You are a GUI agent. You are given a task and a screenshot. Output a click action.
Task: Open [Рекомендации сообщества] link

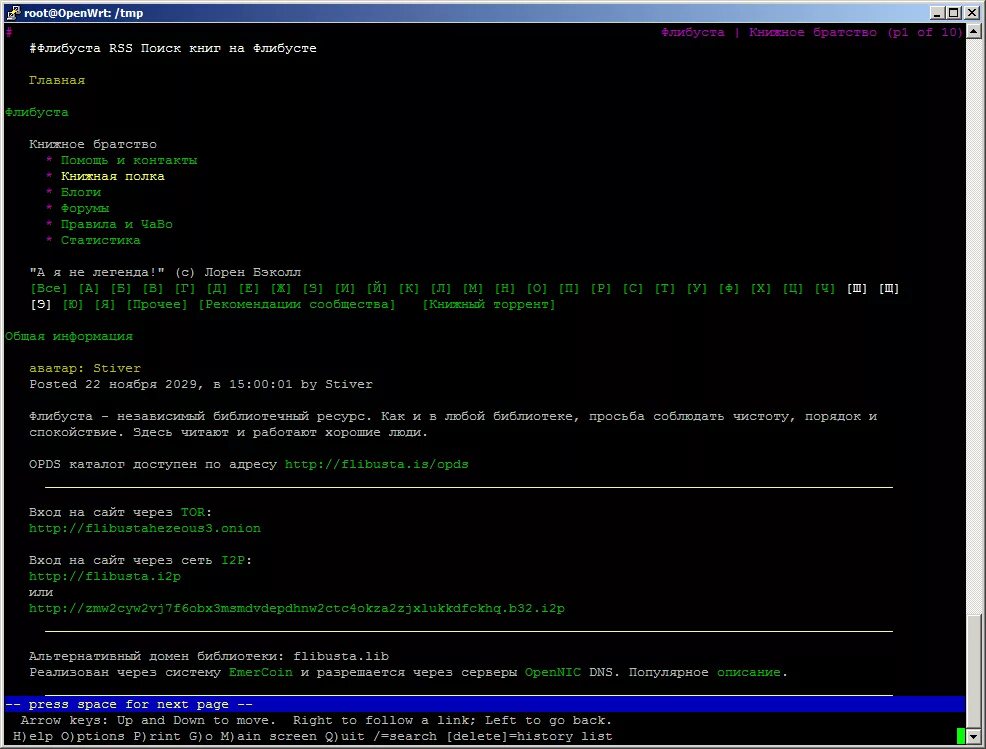click(x=297, y=304)
